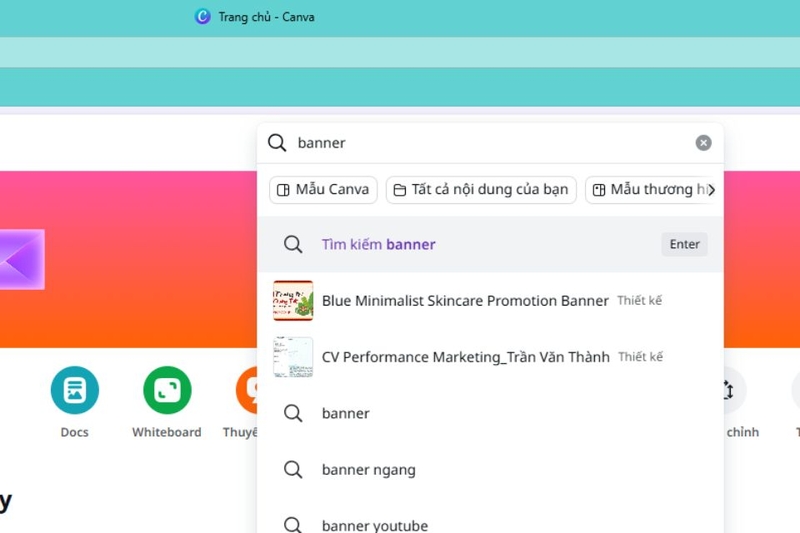Viewport: 800px width, 533px height.
Task: Click the Whiteboard label text
Action: [x=167, y=432]
